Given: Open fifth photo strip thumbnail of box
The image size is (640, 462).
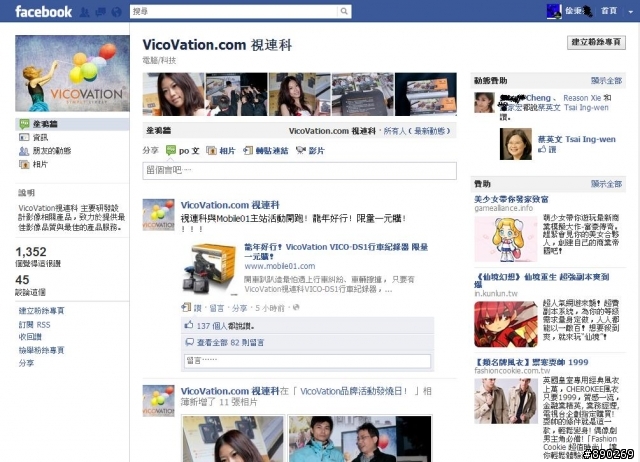Looking at the screenshot, I should pos(426,94).
